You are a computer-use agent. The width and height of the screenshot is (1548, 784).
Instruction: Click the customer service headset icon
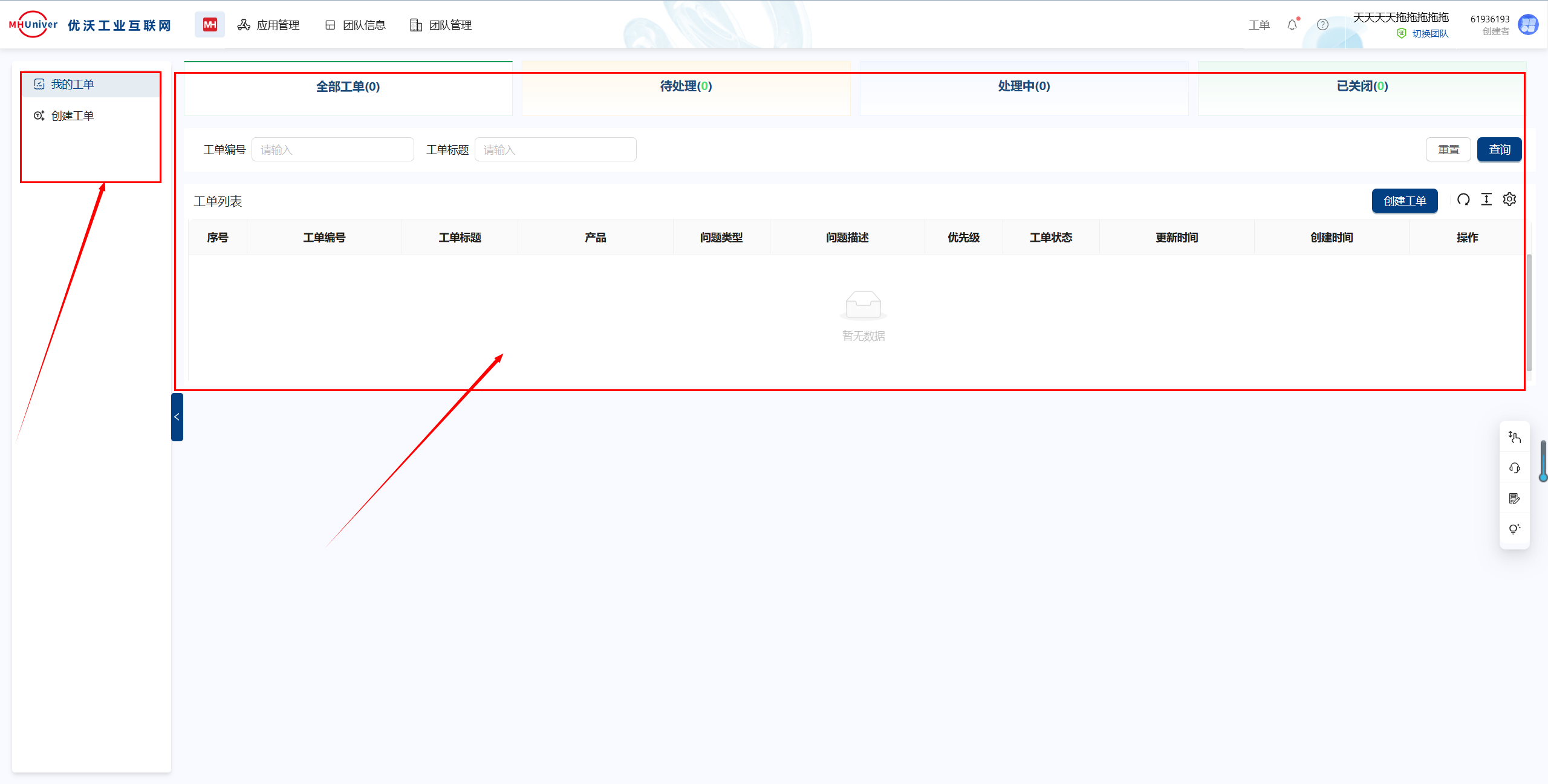point(1515,468)
